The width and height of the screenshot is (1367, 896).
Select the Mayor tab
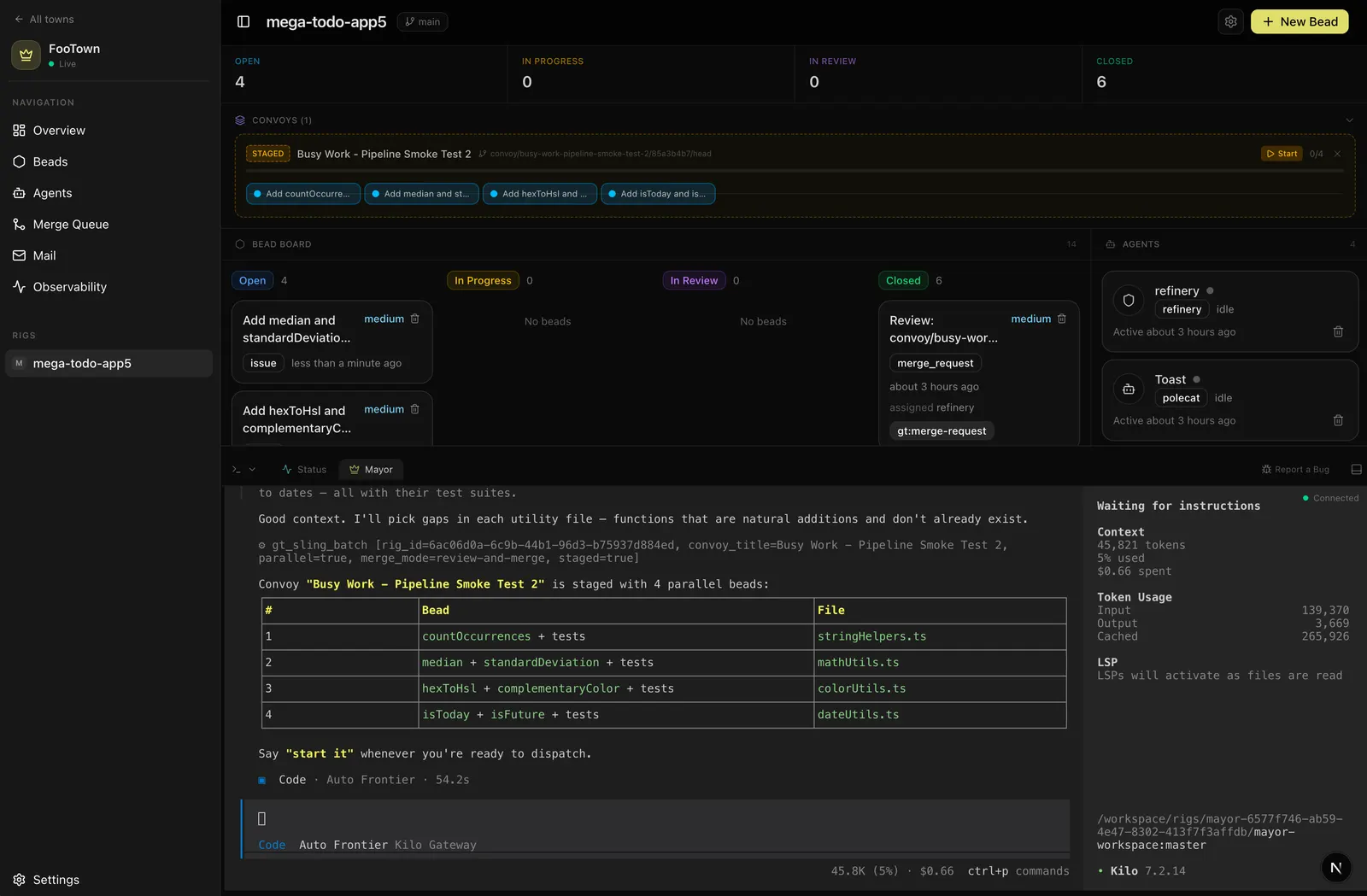(371, 469)
